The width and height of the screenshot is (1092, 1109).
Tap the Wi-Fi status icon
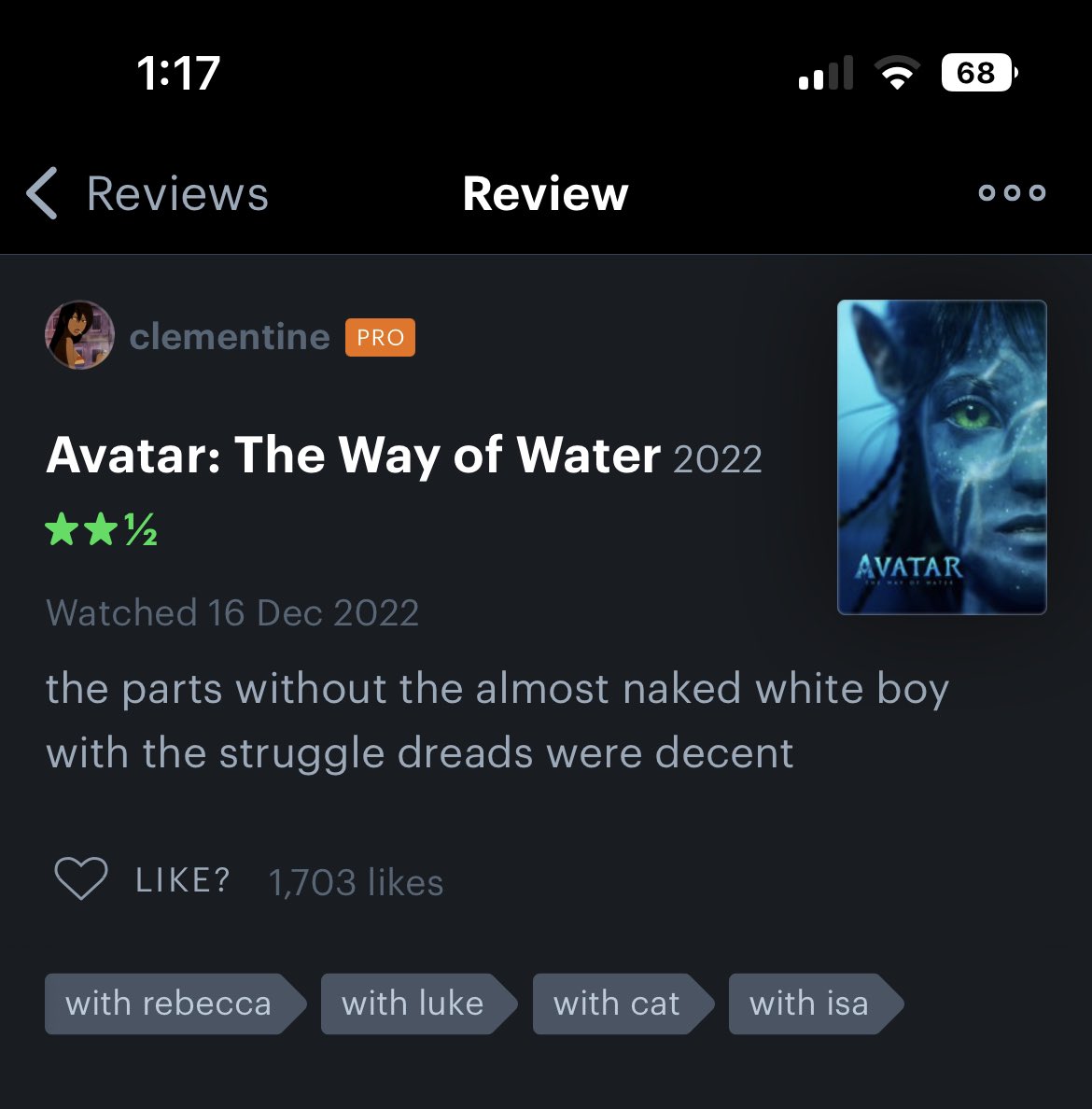(x=897, y=72)
